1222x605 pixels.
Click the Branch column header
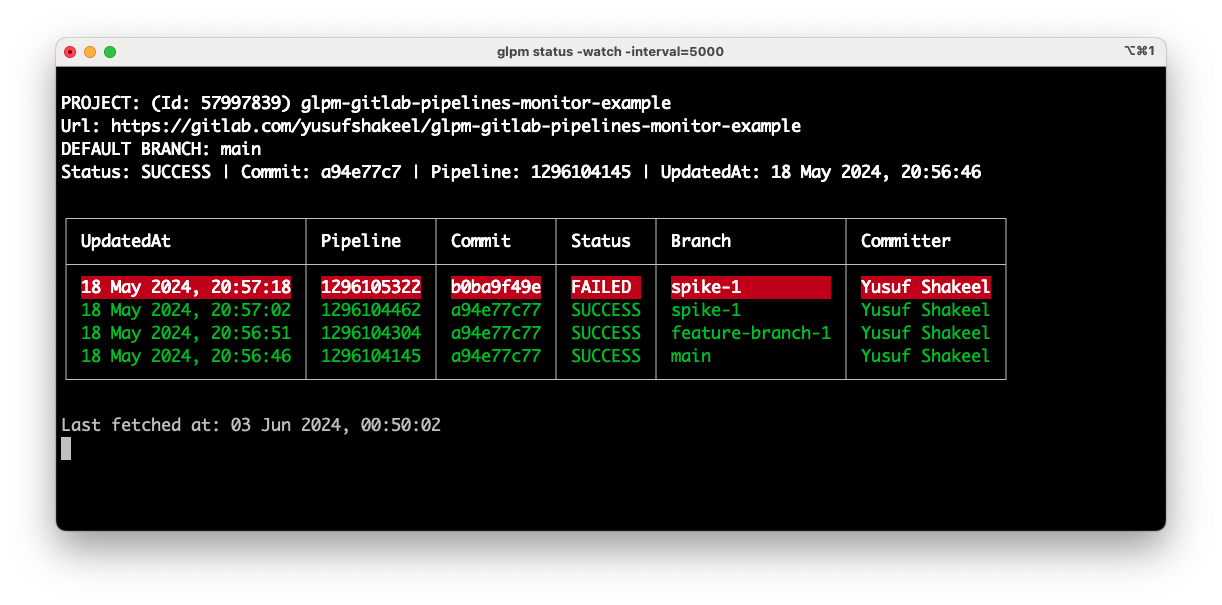tap(701, 241)
